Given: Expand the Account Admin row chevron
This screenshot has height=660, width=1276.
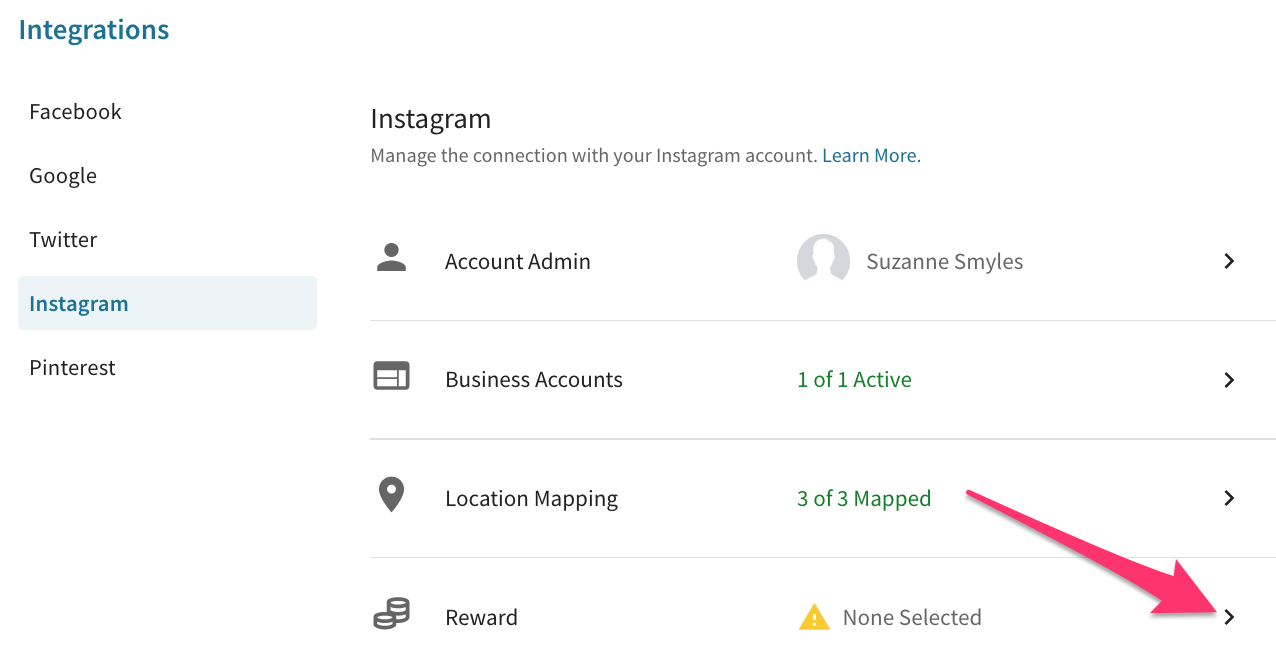Looking at the screenshot, I should point(1229,261).
